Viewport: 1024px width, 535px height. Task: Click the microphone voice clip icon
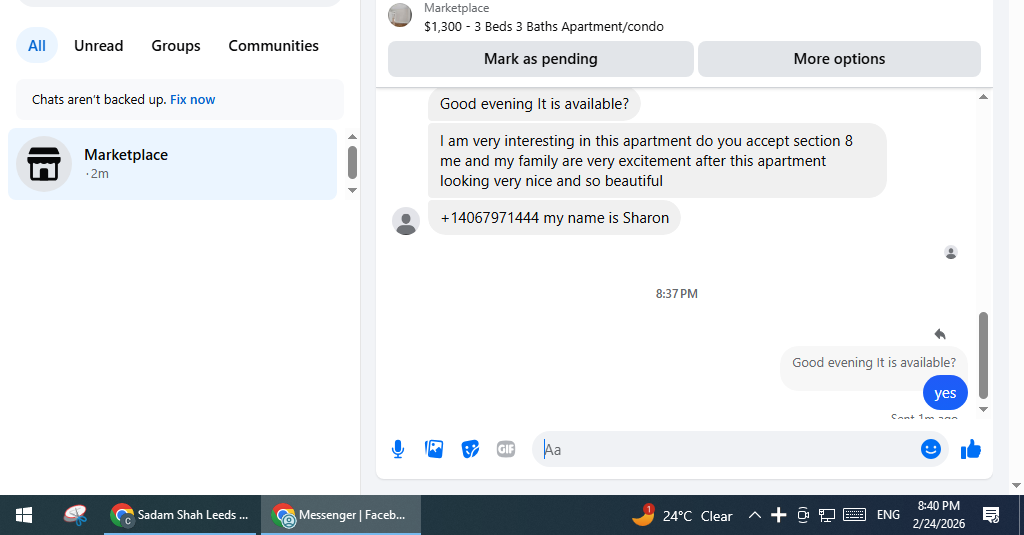(x=398, y=449)
